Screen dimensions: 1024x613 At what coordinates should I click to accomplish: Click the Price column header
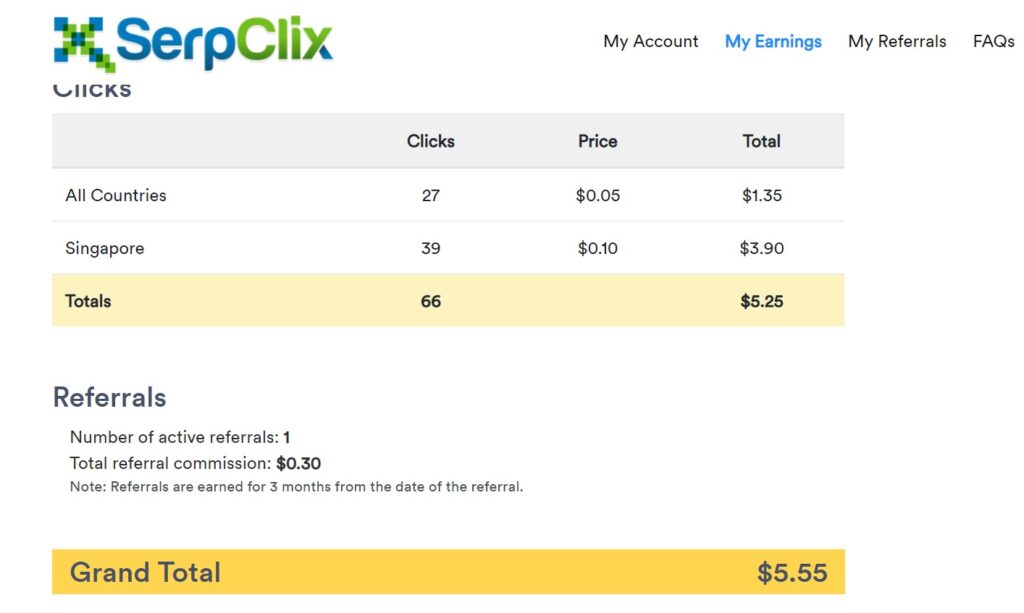point(598,141)
